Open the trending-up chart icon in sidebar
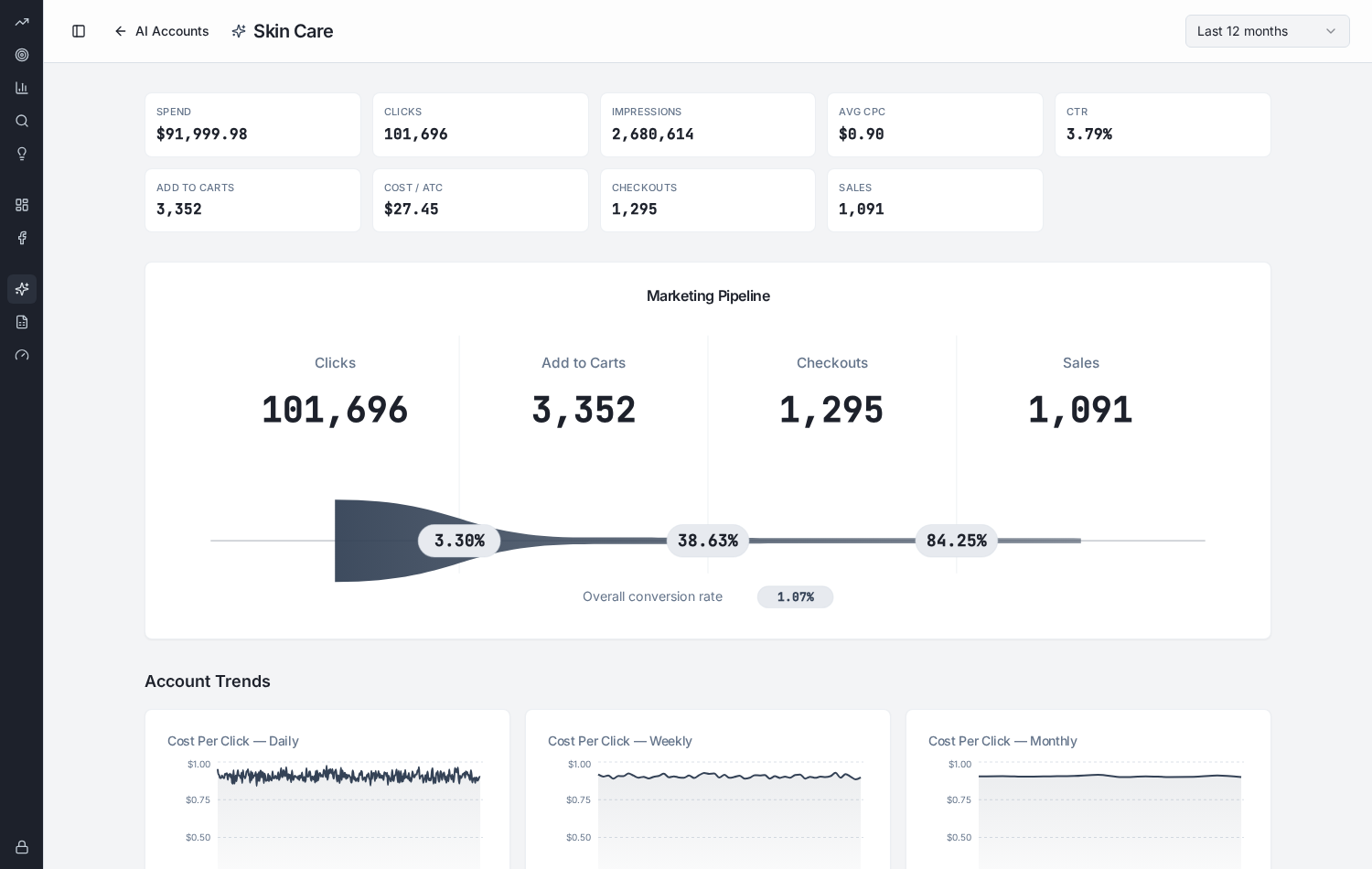This screenshot has width=1372, height=869. pos(22,22)
